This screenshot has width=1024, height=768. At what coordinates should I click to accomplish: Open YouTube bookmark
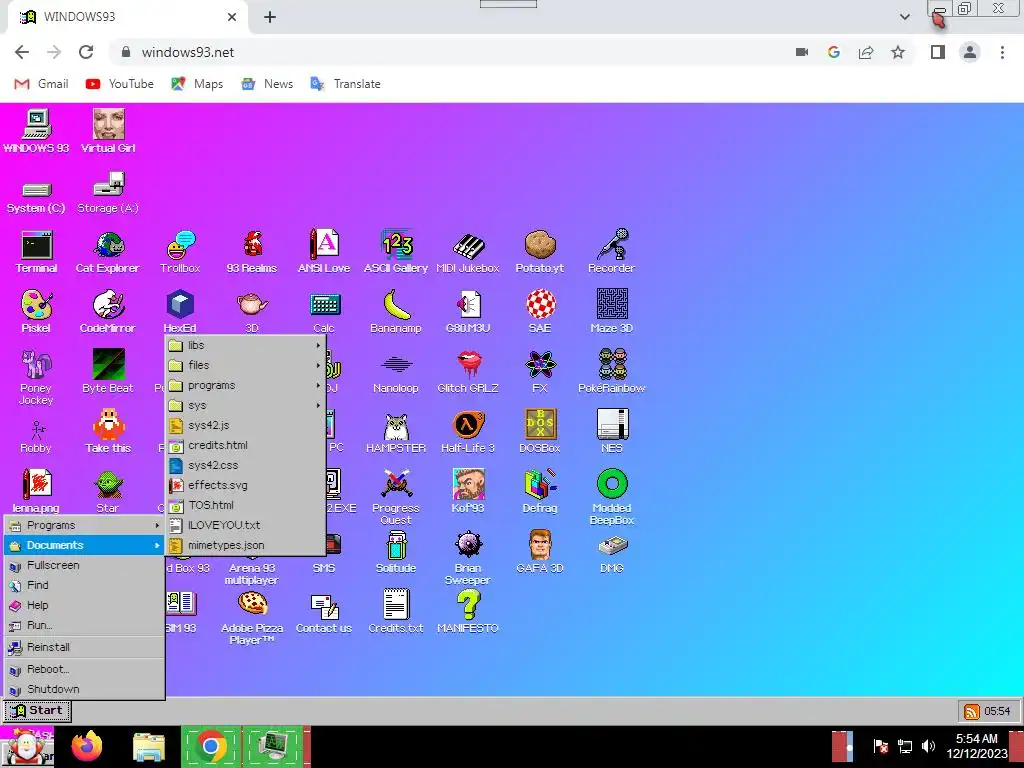[120, 84]
